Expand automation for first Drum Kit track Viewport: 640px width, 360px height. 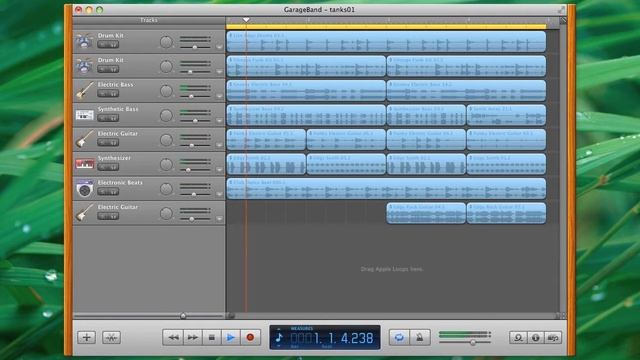(219, 47)
